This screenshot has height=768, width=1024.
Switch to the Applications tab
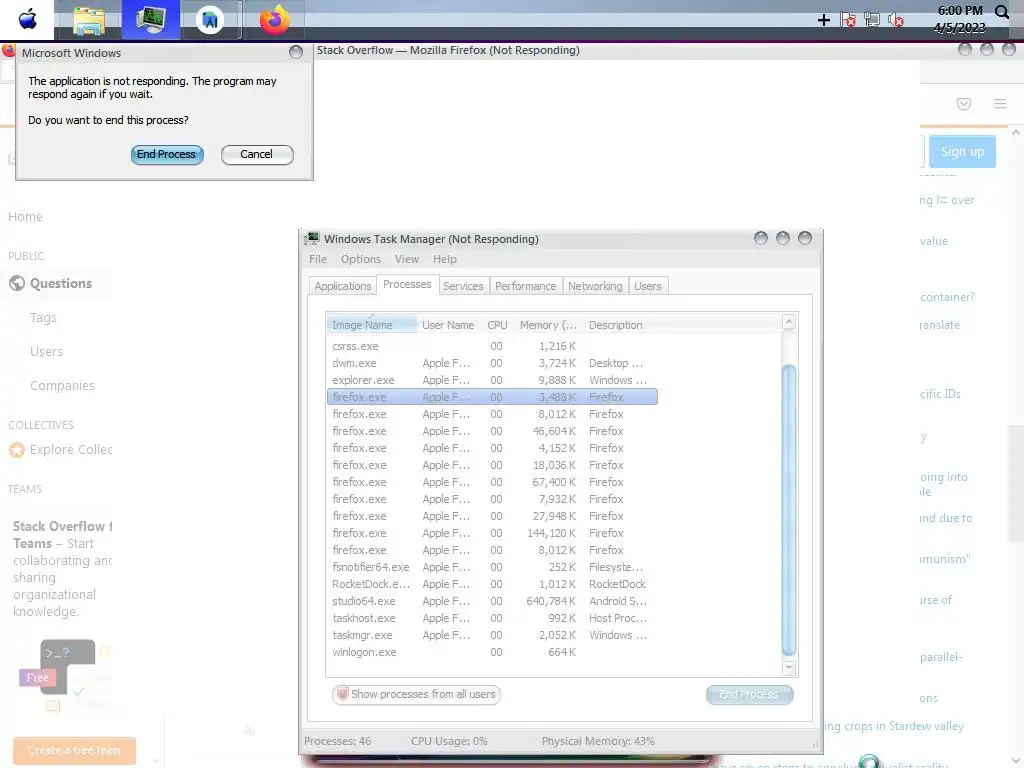(342, 286)
